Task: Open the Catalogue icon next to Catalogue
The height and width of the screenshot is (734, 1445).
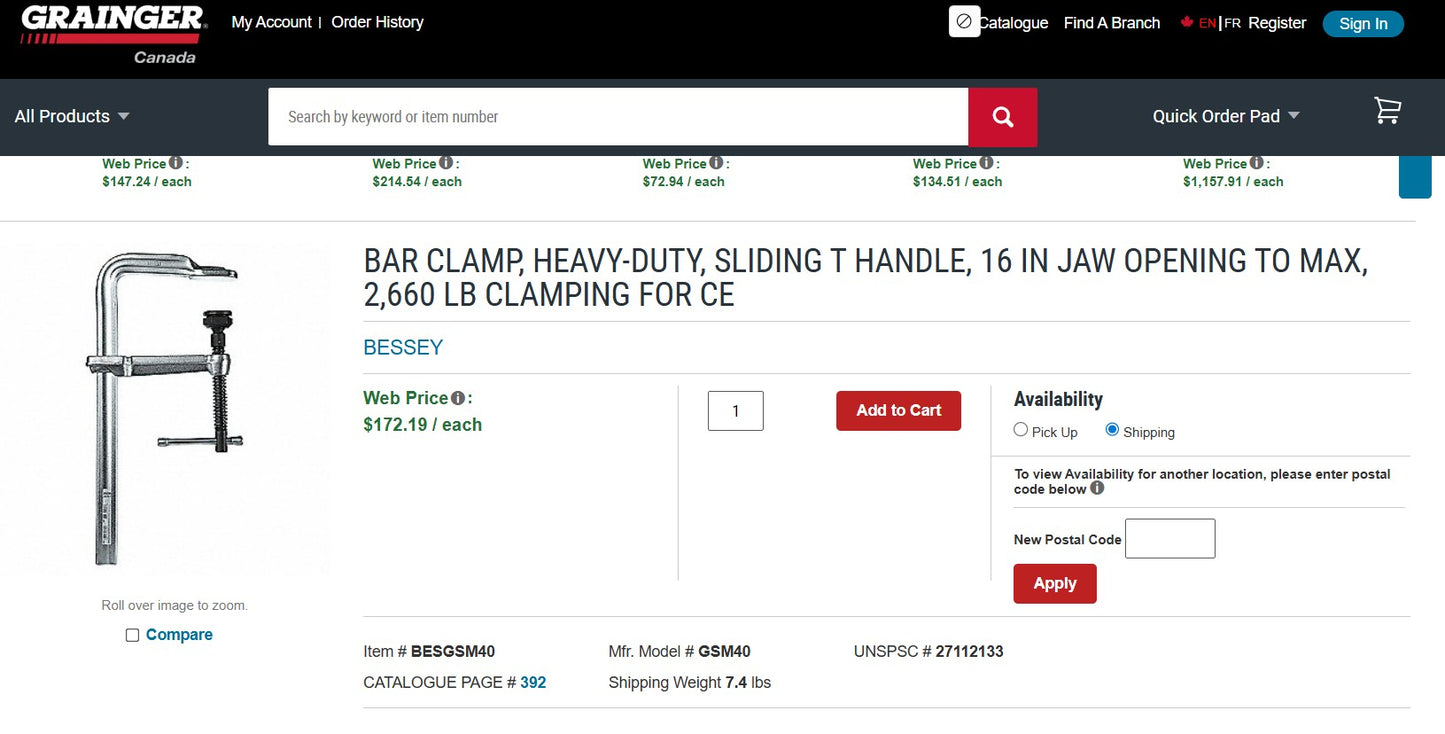Action: 964,21
